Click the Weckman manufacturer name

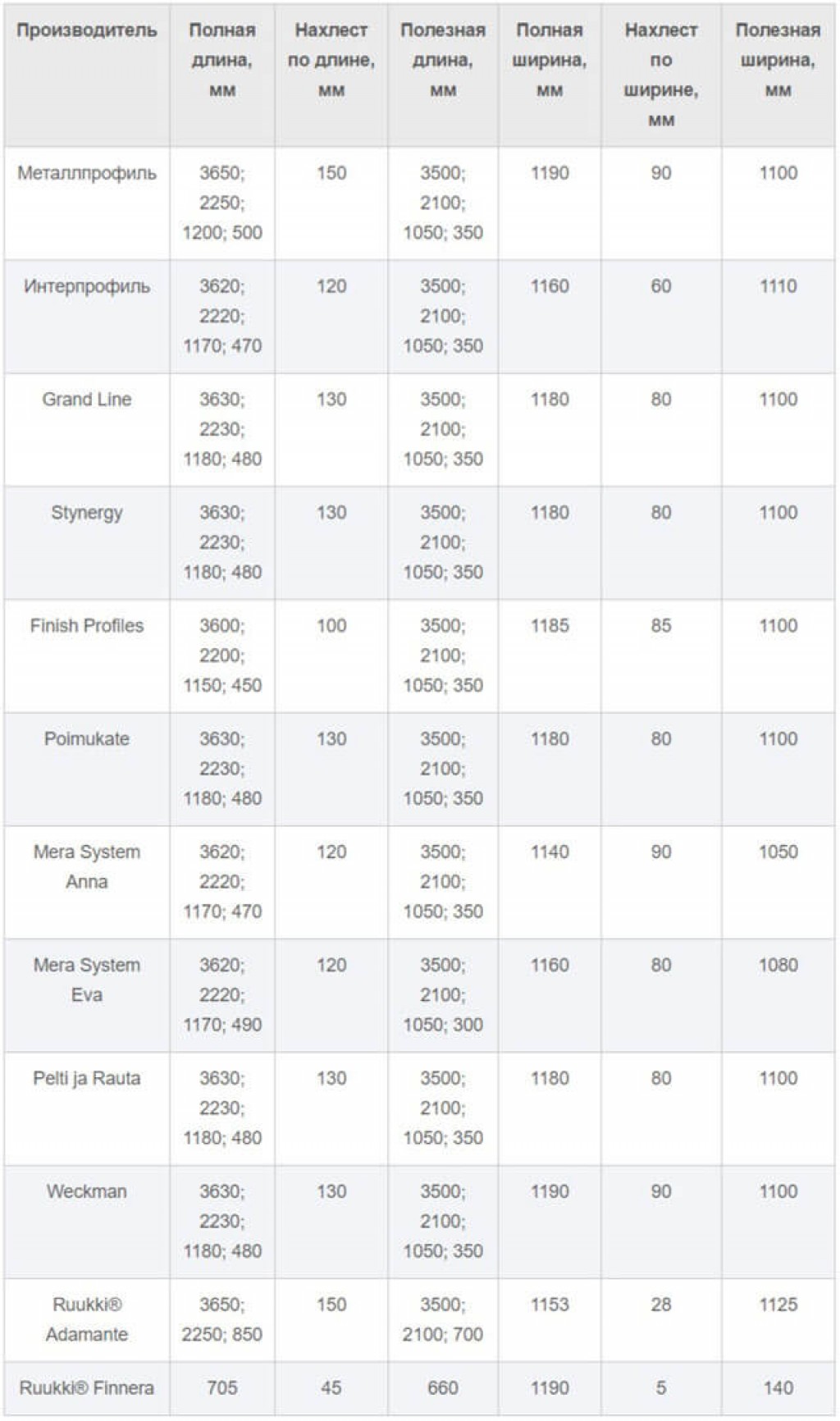tap(87, 1192)
